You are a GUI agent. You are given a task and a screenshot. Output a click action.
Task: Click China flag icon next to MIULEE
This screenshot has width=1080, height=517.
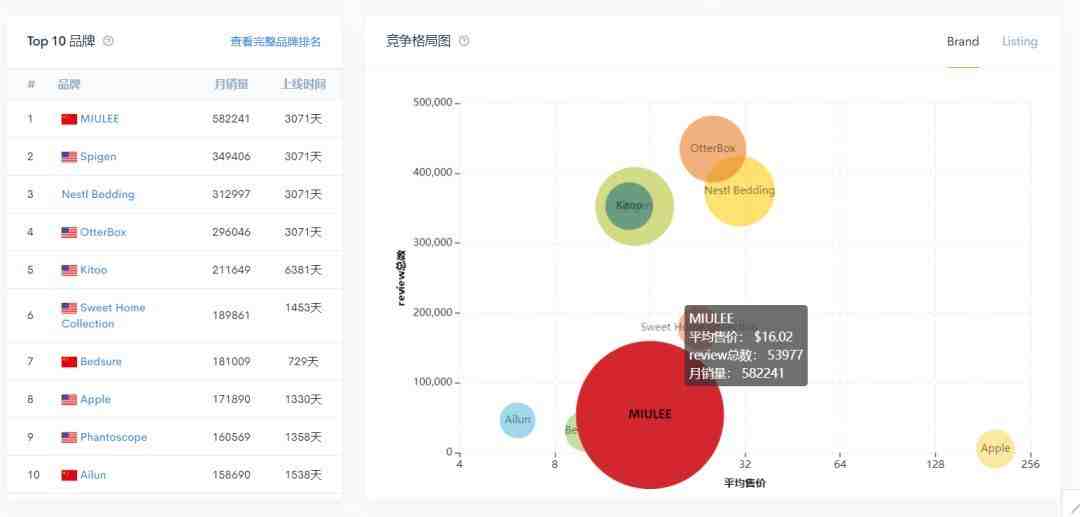pyautogui.click(x=69, y=119)
